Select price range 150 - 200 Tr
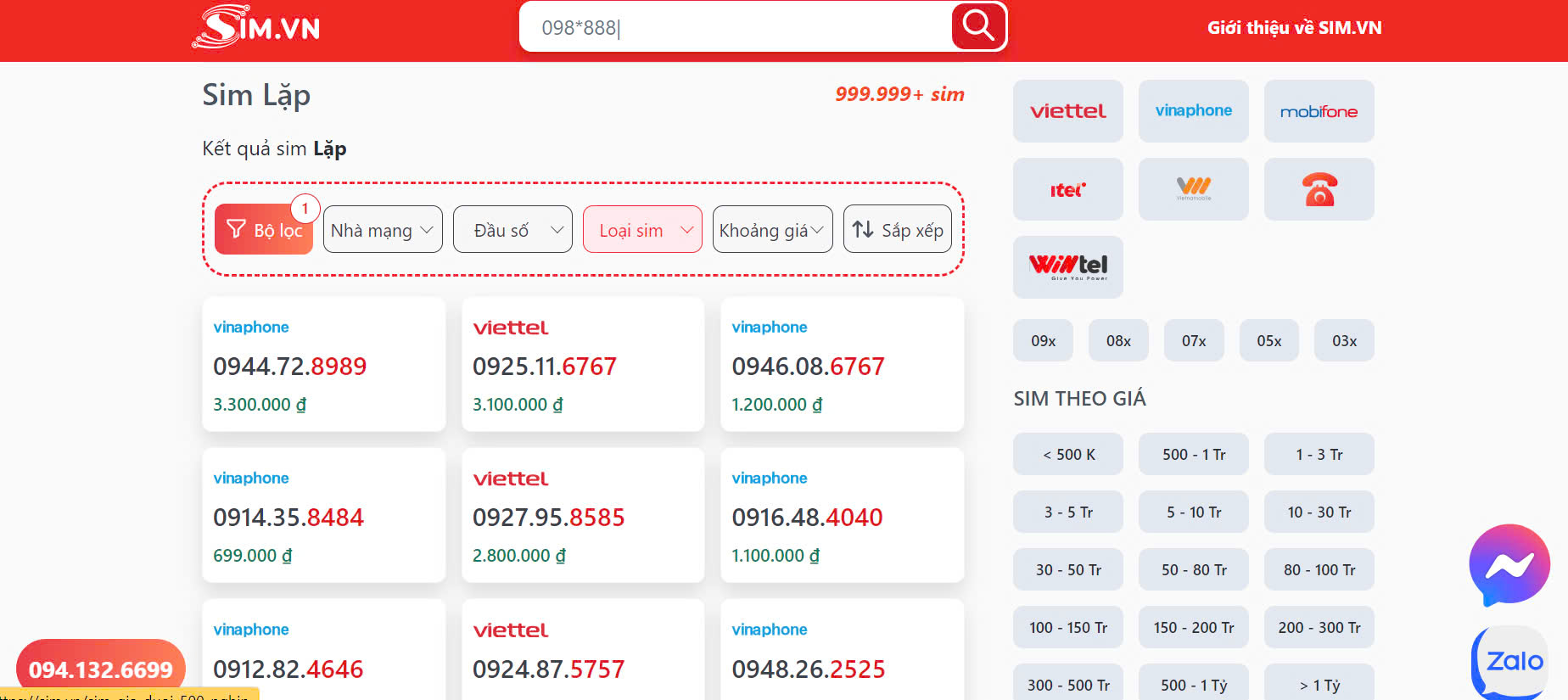The width and height of the screenshot is (1568, 700). pyautogui.click(x=1194, y=627)
